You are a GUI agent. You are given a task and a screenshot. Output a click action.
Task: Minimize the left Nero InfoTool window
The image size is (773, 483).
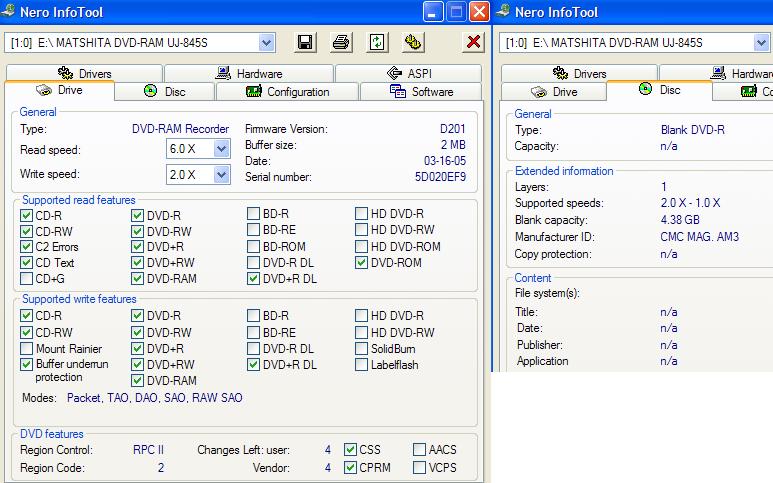pyautogui.click(x=432, y=12)
